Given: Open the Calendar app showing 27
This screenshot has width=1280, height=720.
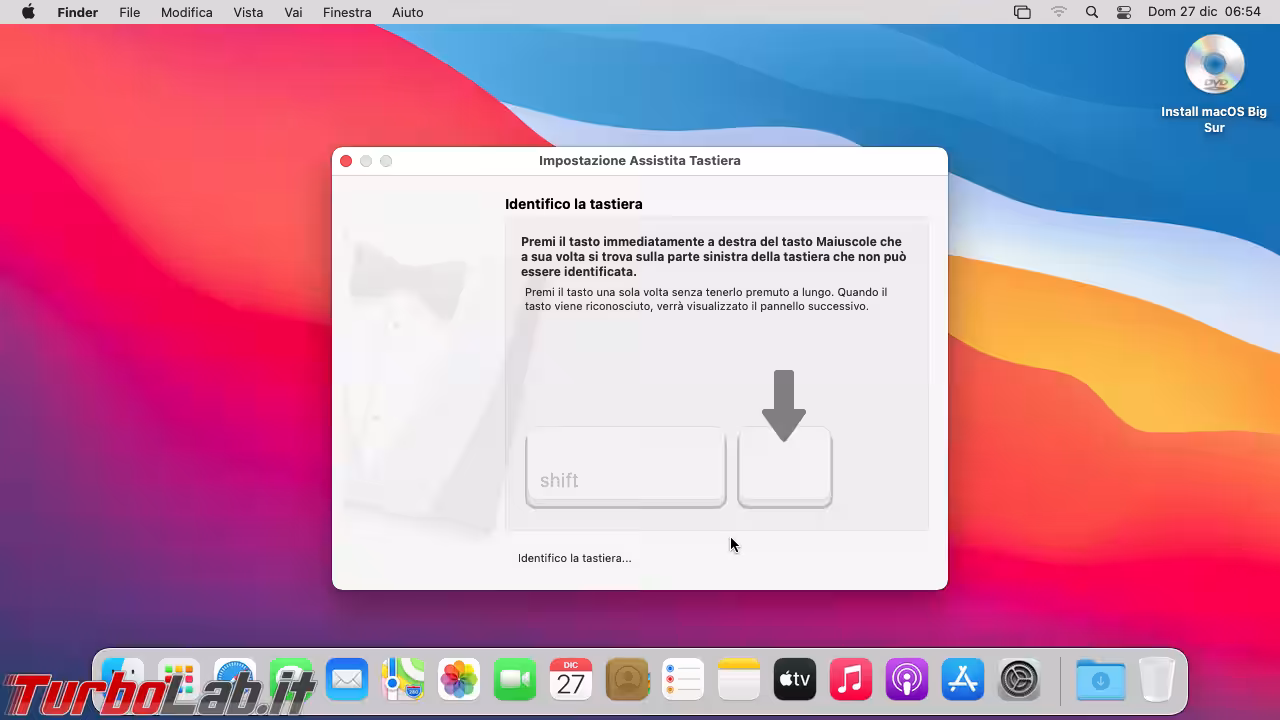Looking at the screenshot, I should coord(571,681).
